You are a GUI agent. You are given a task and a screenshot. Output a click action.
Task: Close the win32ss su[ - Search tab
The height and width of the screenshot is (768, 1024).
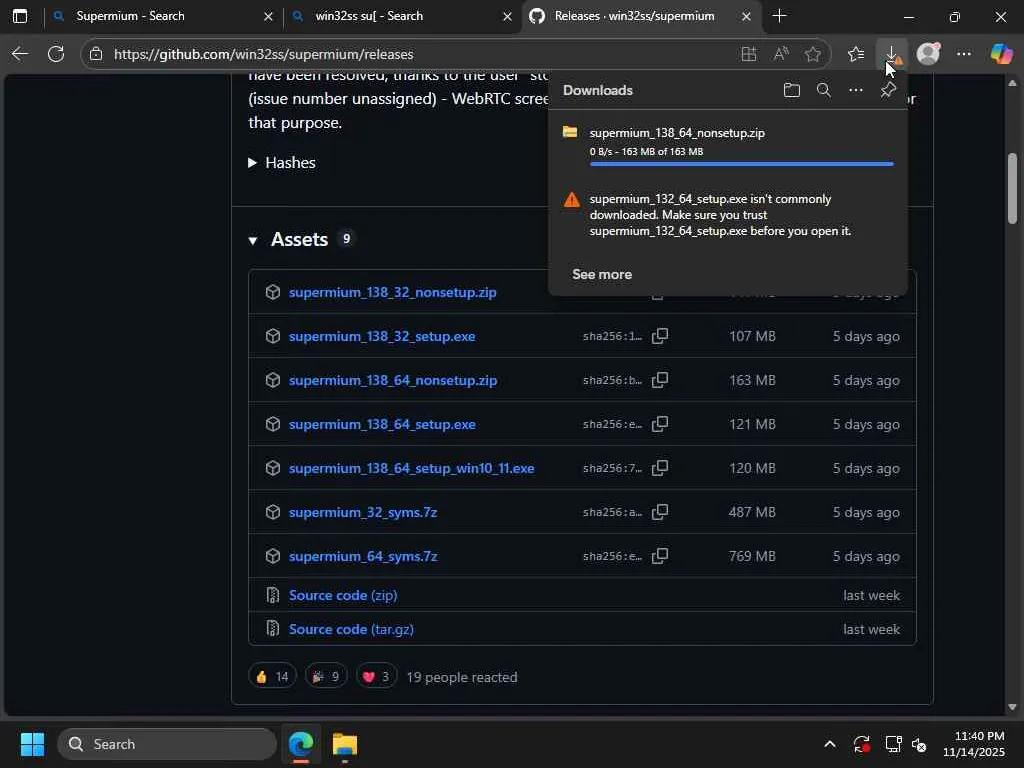[507, 17]
